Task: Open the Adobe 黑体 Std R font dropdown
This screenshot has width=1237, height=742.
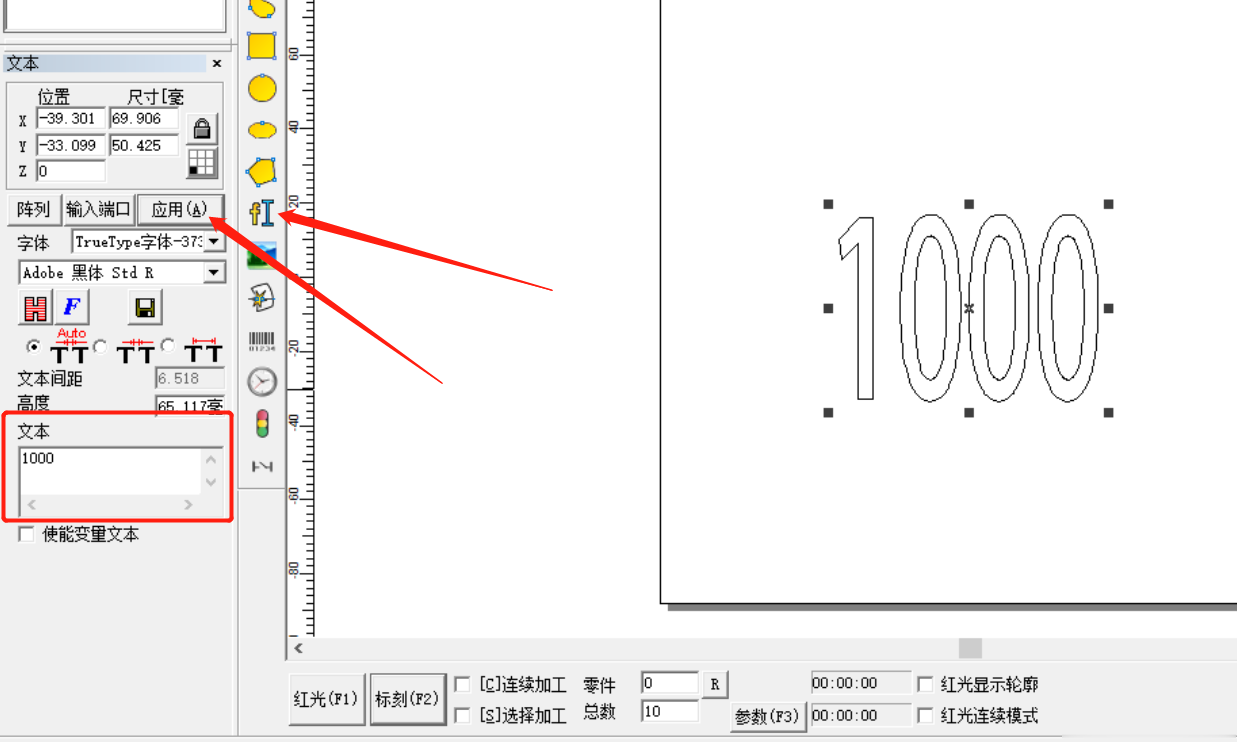Action: coord(214,273)
